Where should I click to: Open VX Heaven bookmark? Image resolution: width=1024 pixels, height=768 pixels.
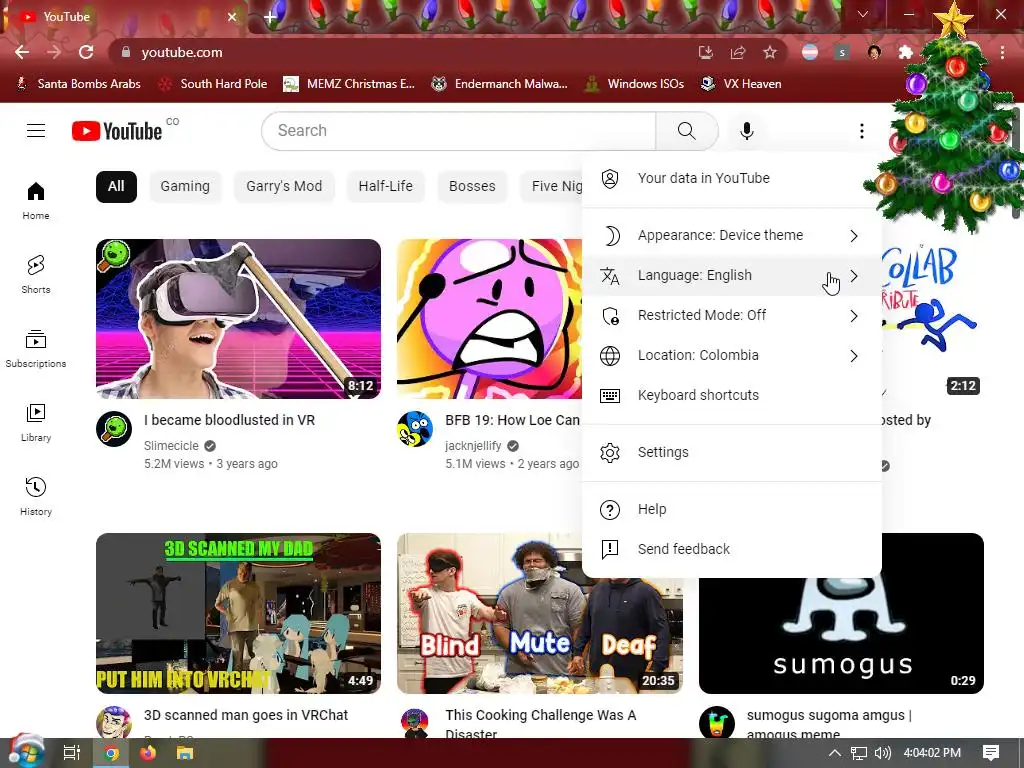pyautogui.click(x=741, y=84)
